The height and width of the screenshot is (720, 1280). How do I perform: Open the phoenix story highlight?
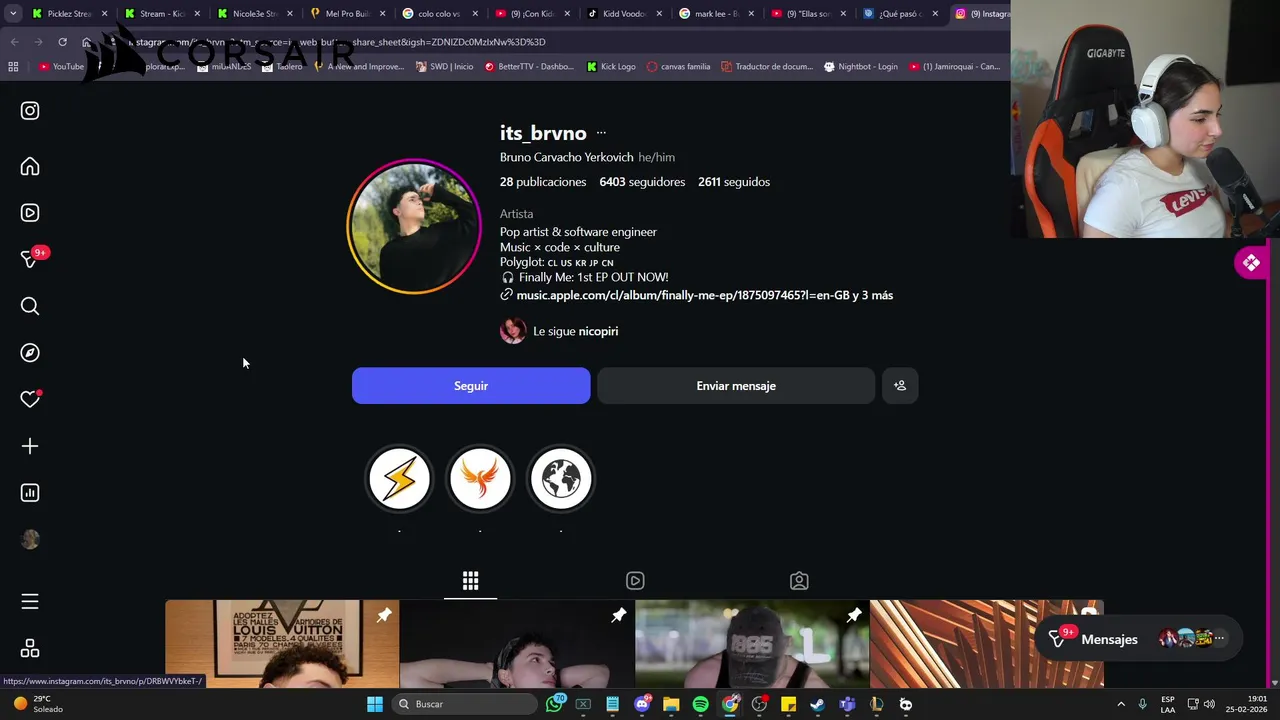point(480,479)
